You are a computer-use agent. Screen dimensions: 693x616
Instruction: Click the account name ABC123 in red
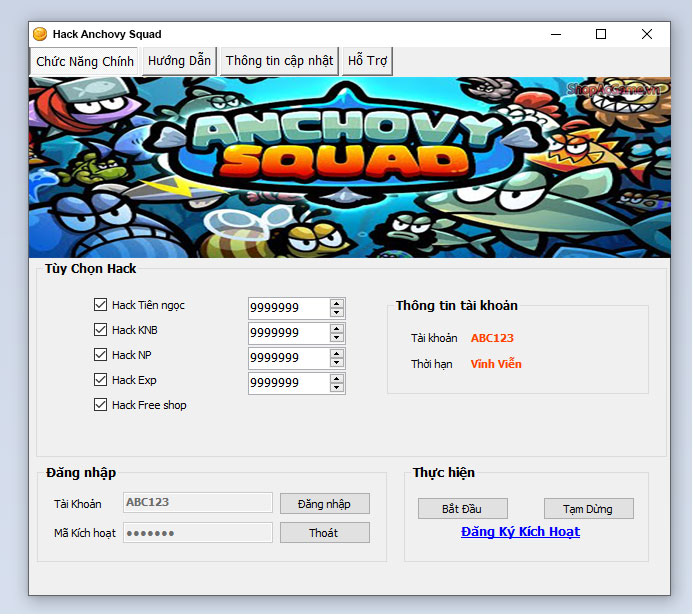tap(492, 338)
